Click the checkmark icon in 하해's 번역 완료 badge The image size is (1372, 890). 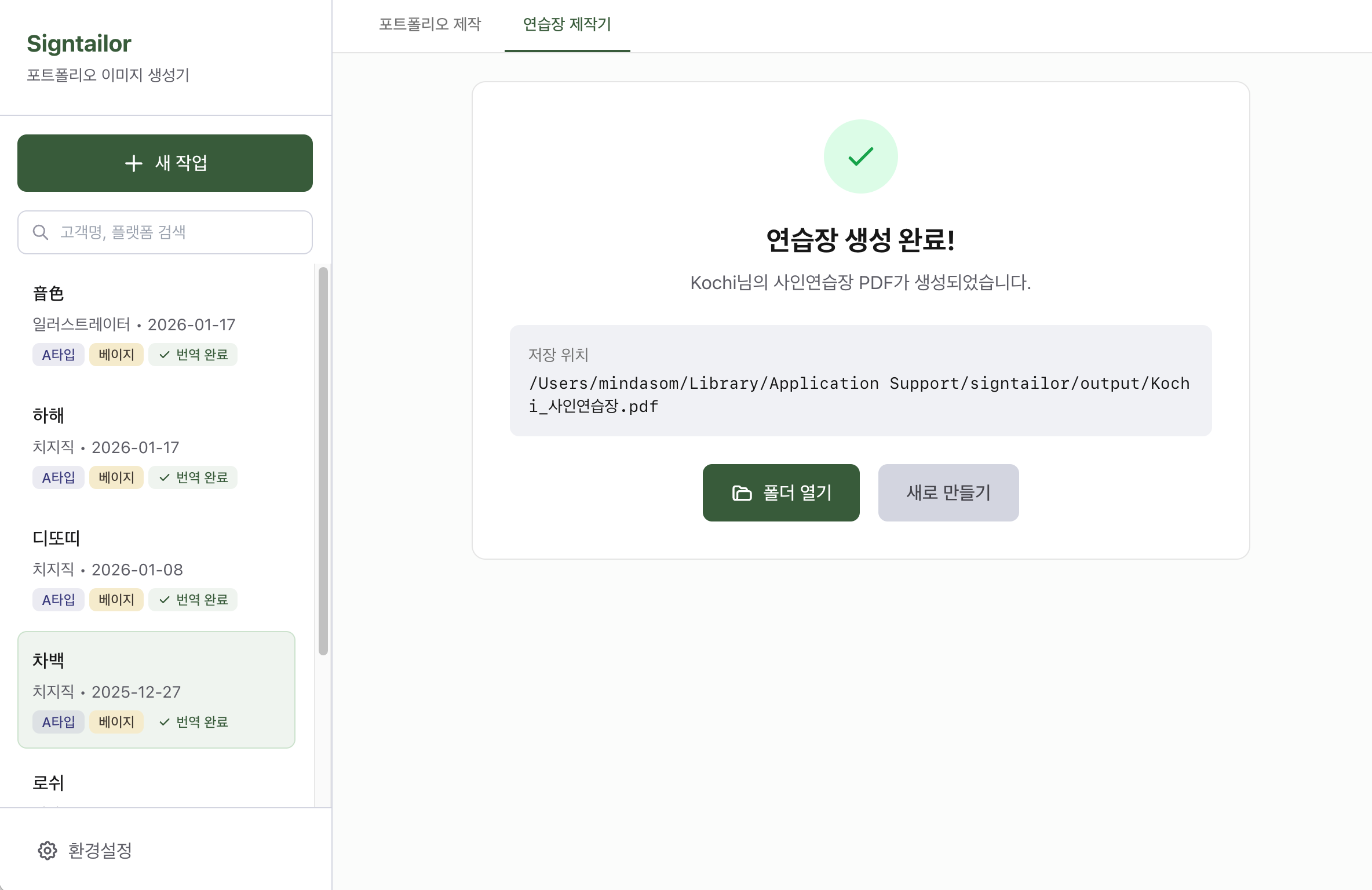coord(164,477)
